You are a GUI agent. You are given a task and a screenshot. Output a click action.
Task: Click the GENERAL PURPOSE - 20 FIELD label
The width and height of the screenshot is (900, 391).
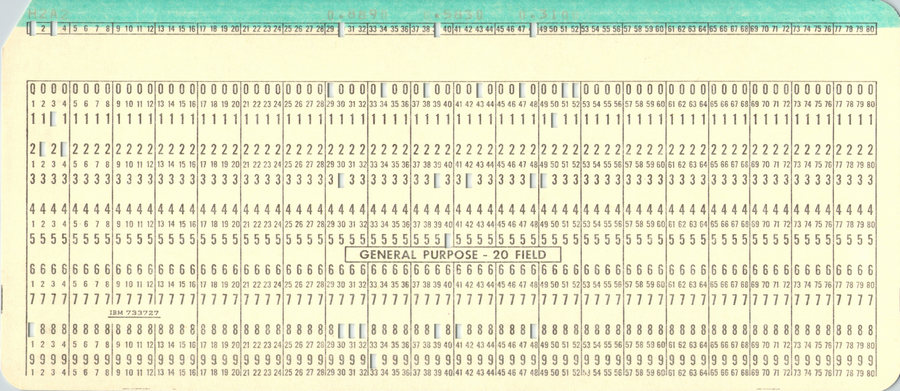point(453,254)
